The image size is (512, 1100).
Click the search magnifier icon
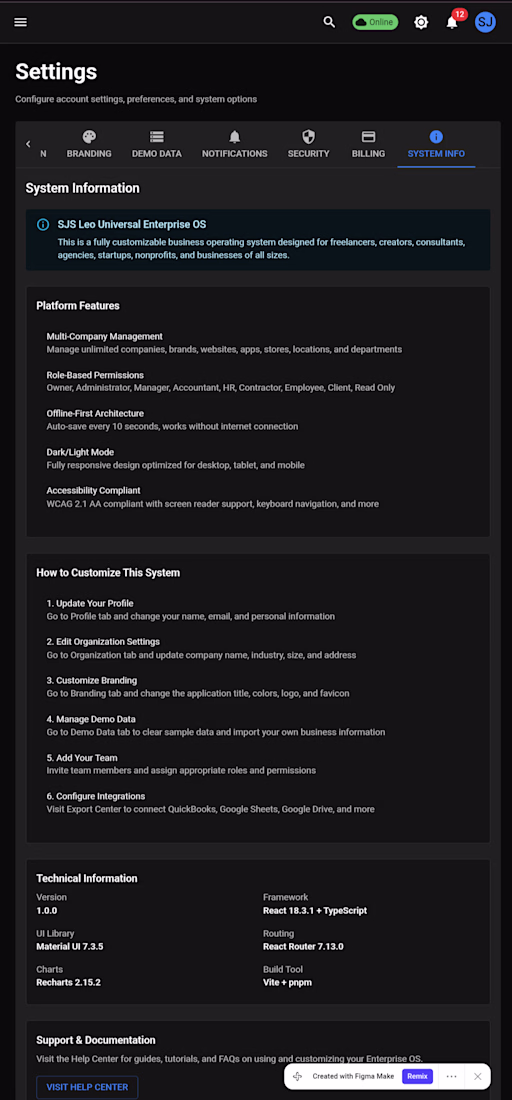click(329, 22)
